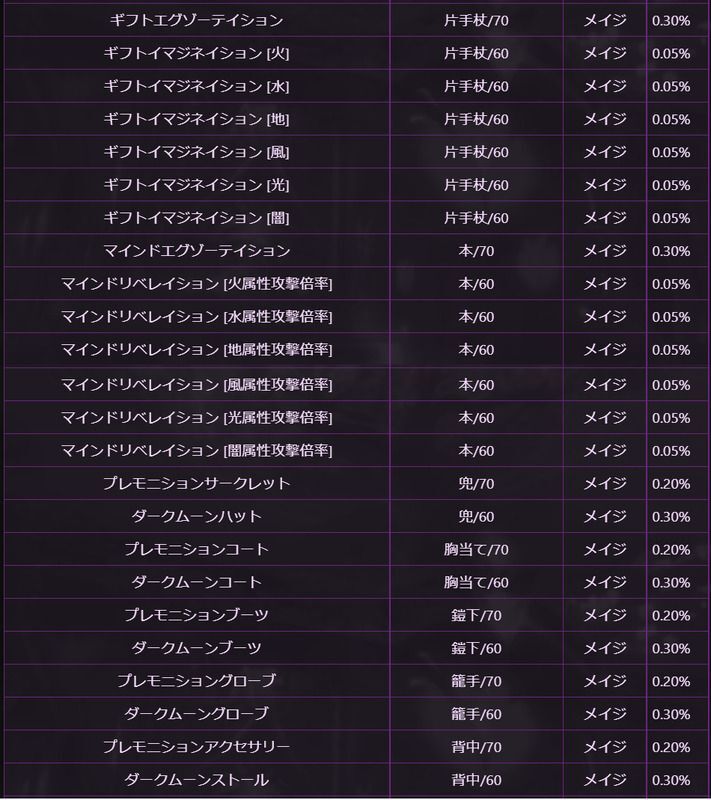The image size is (711, 800).
Task: Click the ギフトイマジネイション [闇] item cell
Action: 197,218
